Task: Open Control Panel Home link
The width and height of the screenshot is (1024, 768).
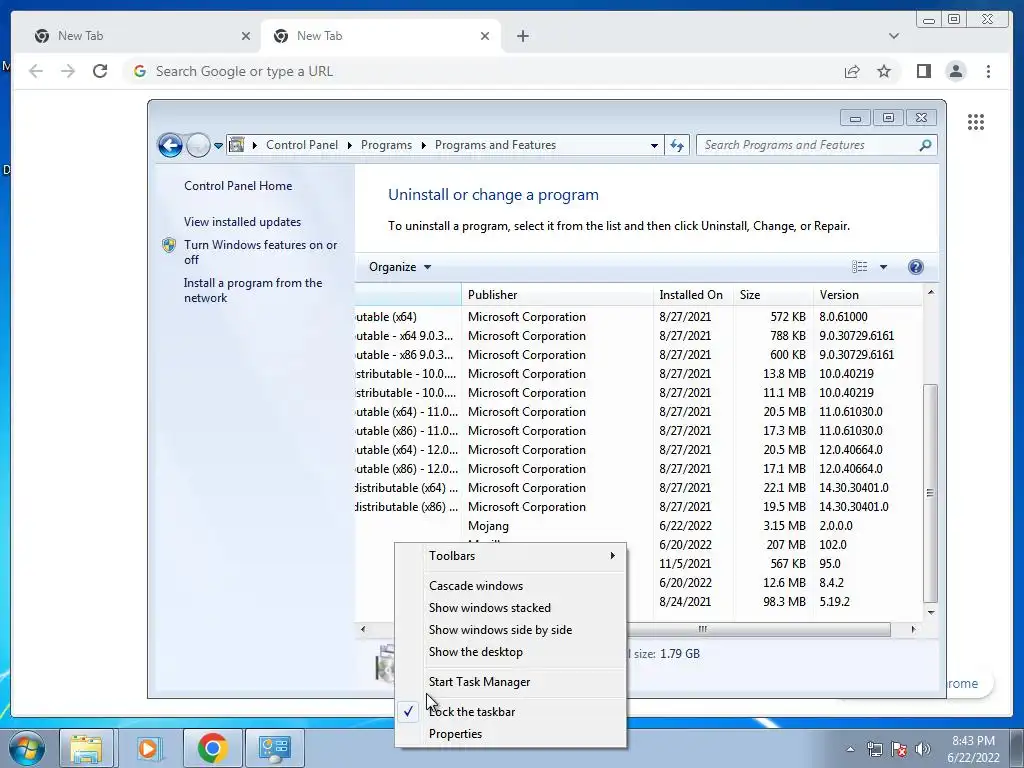Action: coord(238,185)
